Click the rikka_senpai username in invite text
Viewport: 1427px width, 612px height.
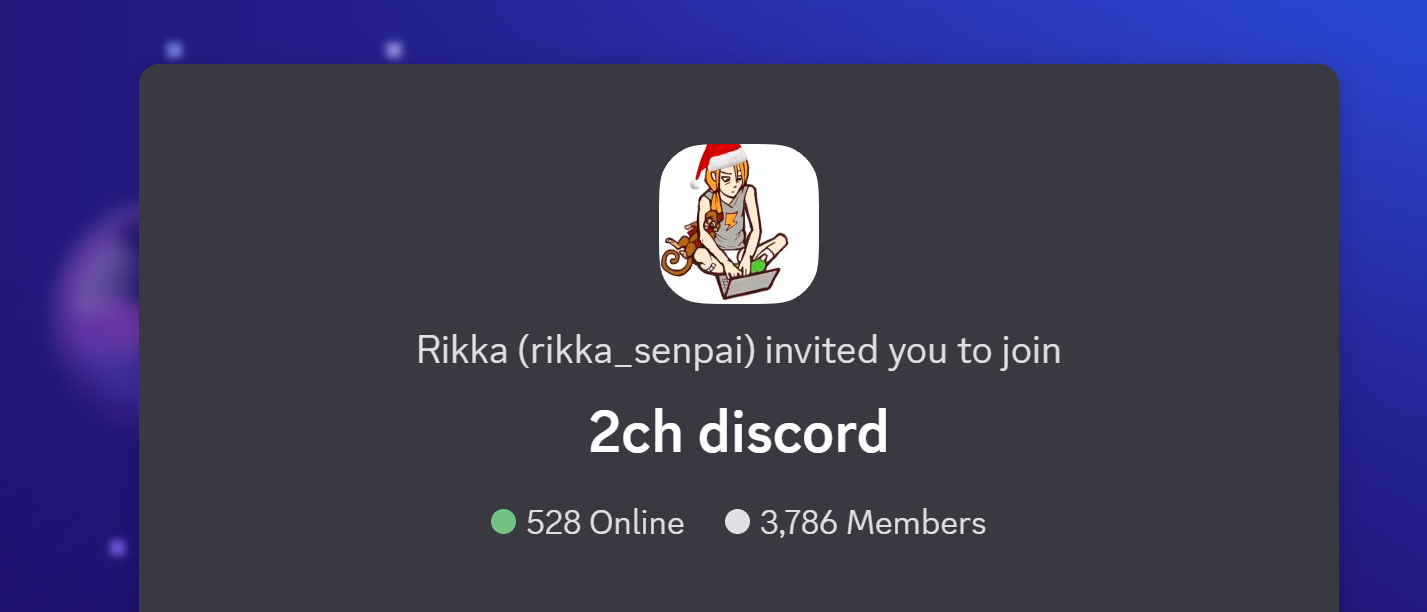click(x=636, y=351)
